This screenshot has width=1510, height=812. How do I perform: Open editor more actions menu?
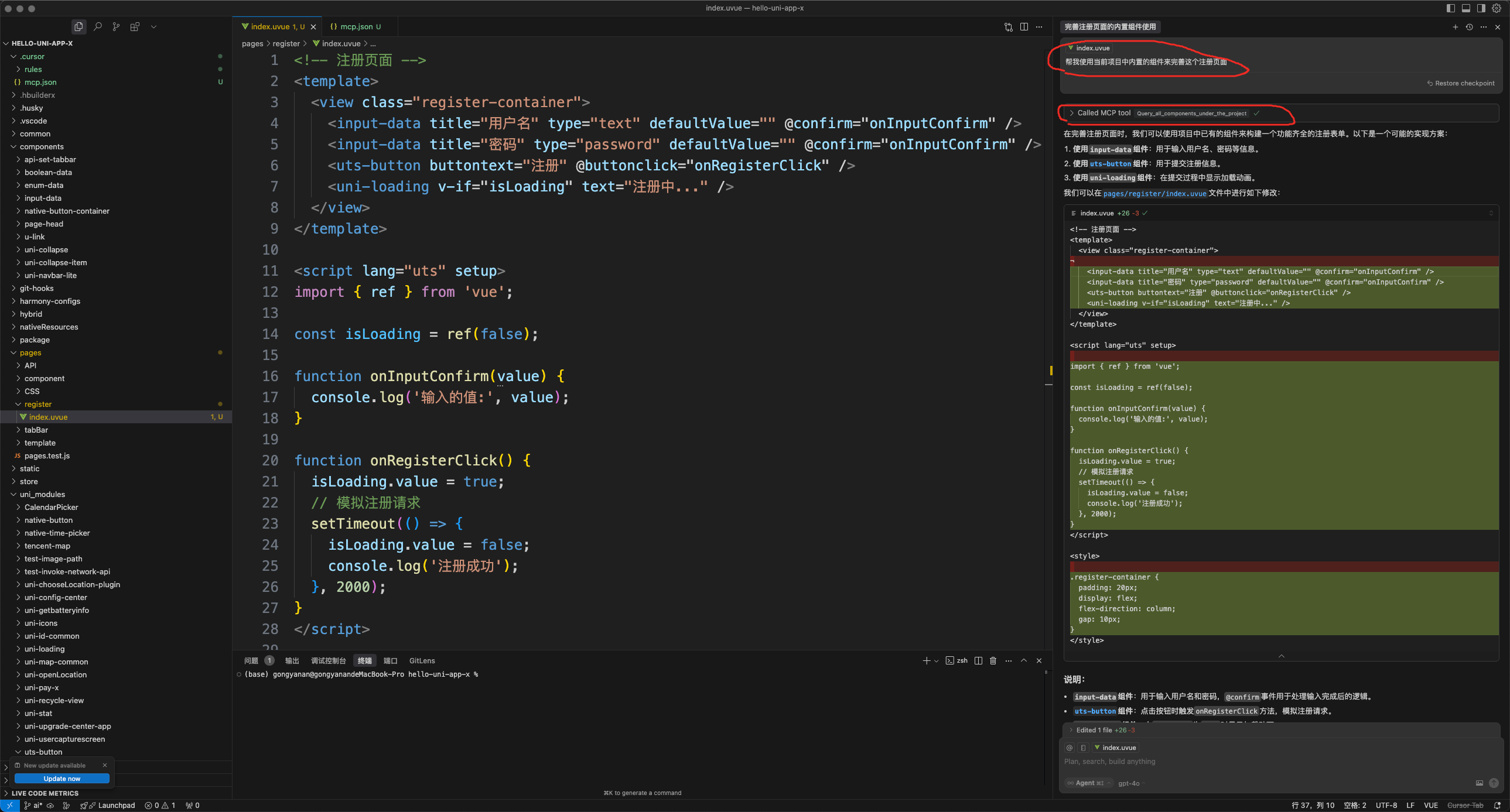(1039, 26)
